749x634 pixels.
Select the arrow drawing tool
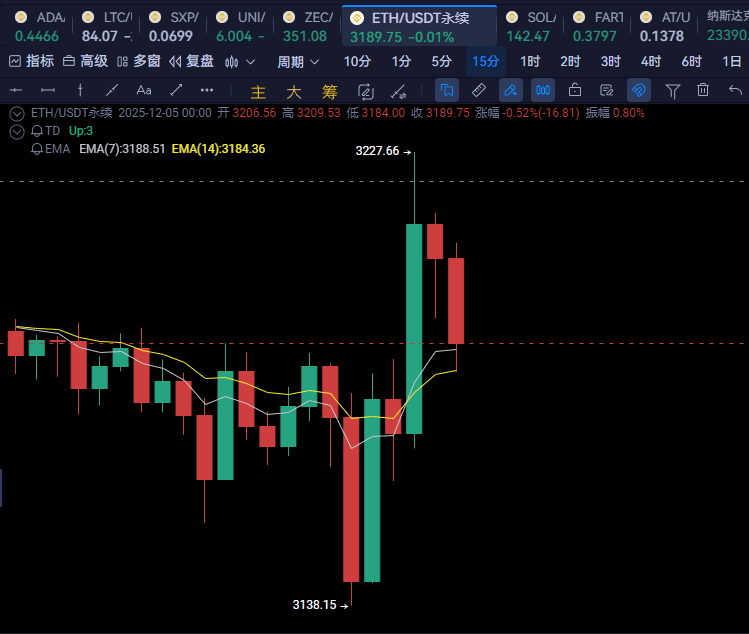[x=176, y=90]
